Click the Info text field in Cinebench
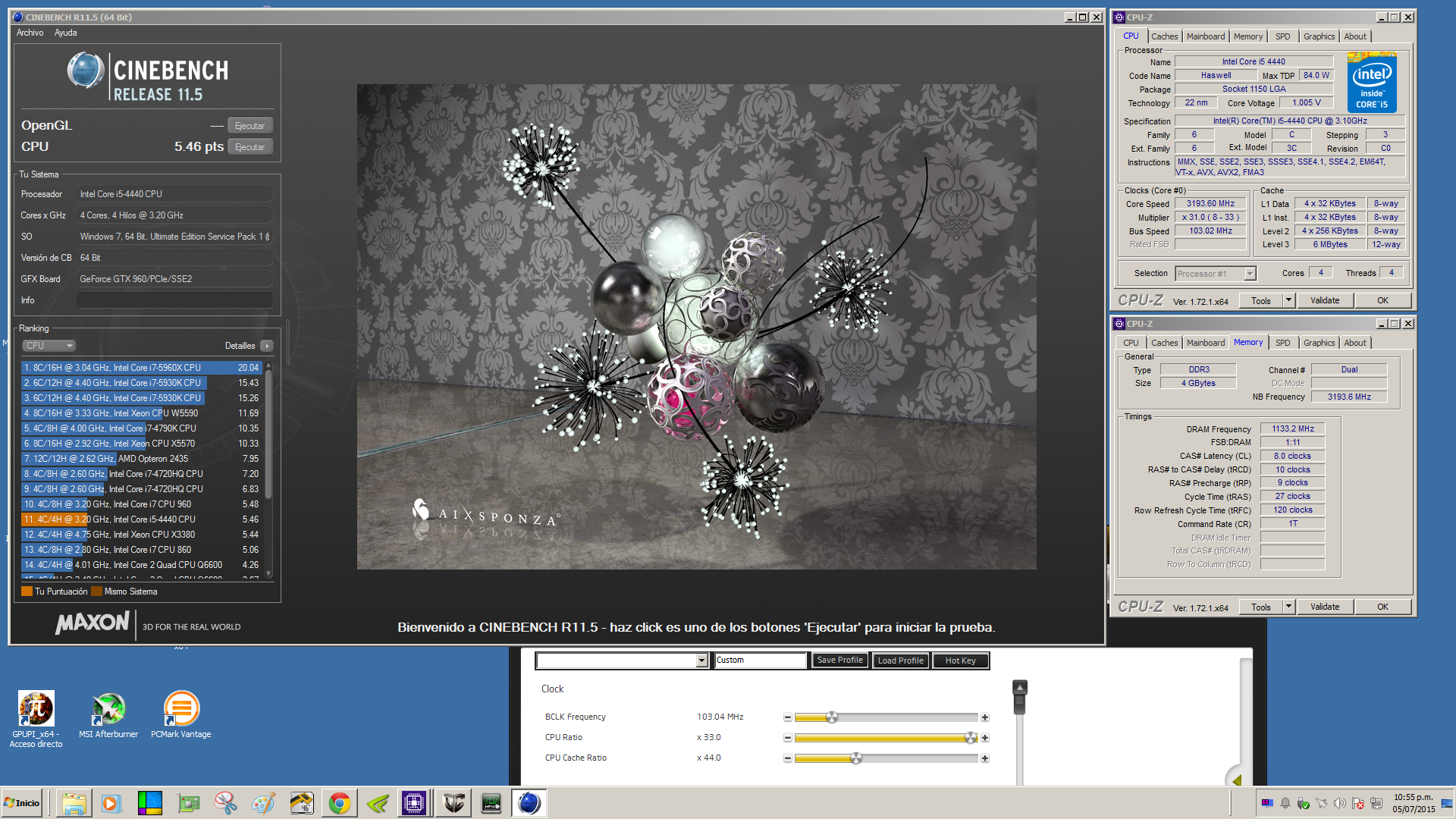This screenshot has width=1456, height=819. (174, 300)
